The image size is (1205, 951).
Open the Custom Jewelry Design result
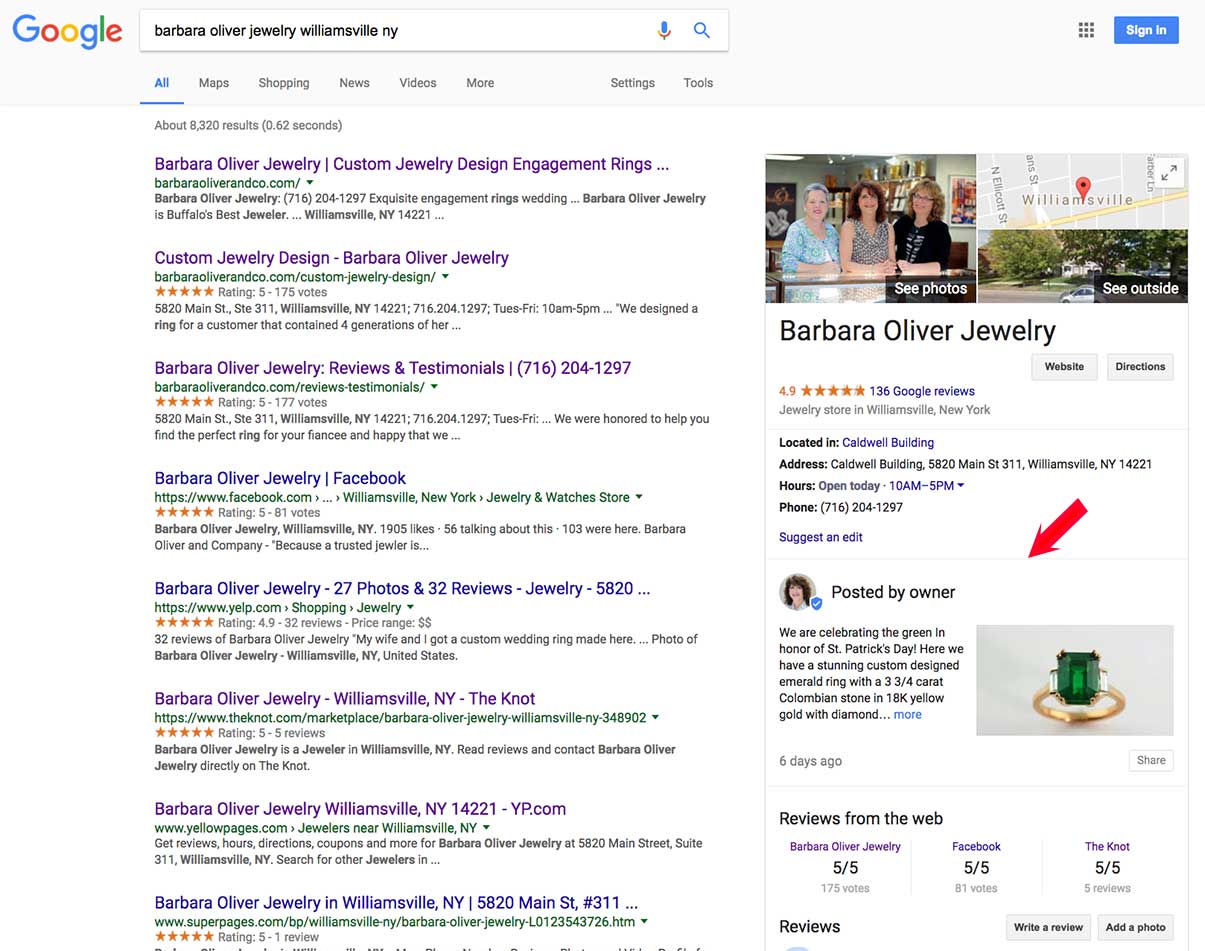coord(332,258)
